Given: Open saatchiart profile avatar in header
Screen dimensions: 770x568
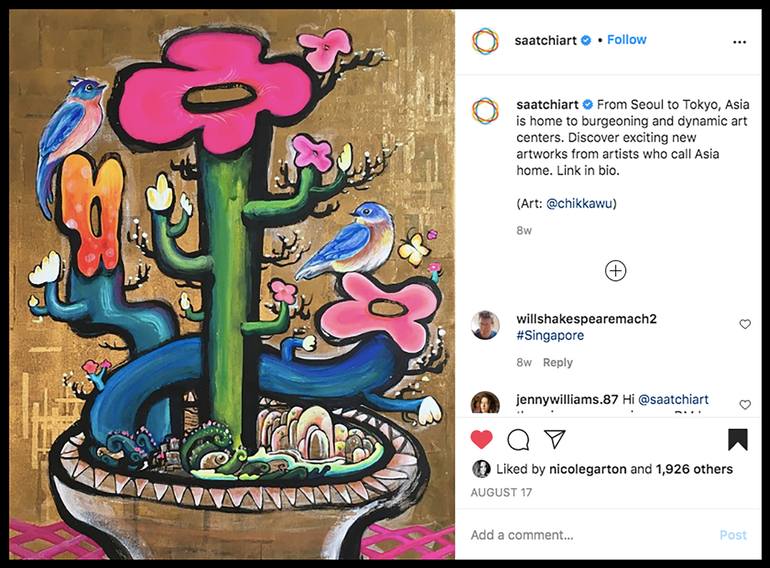Looking at the screenshot, I should tap(485, 41).
